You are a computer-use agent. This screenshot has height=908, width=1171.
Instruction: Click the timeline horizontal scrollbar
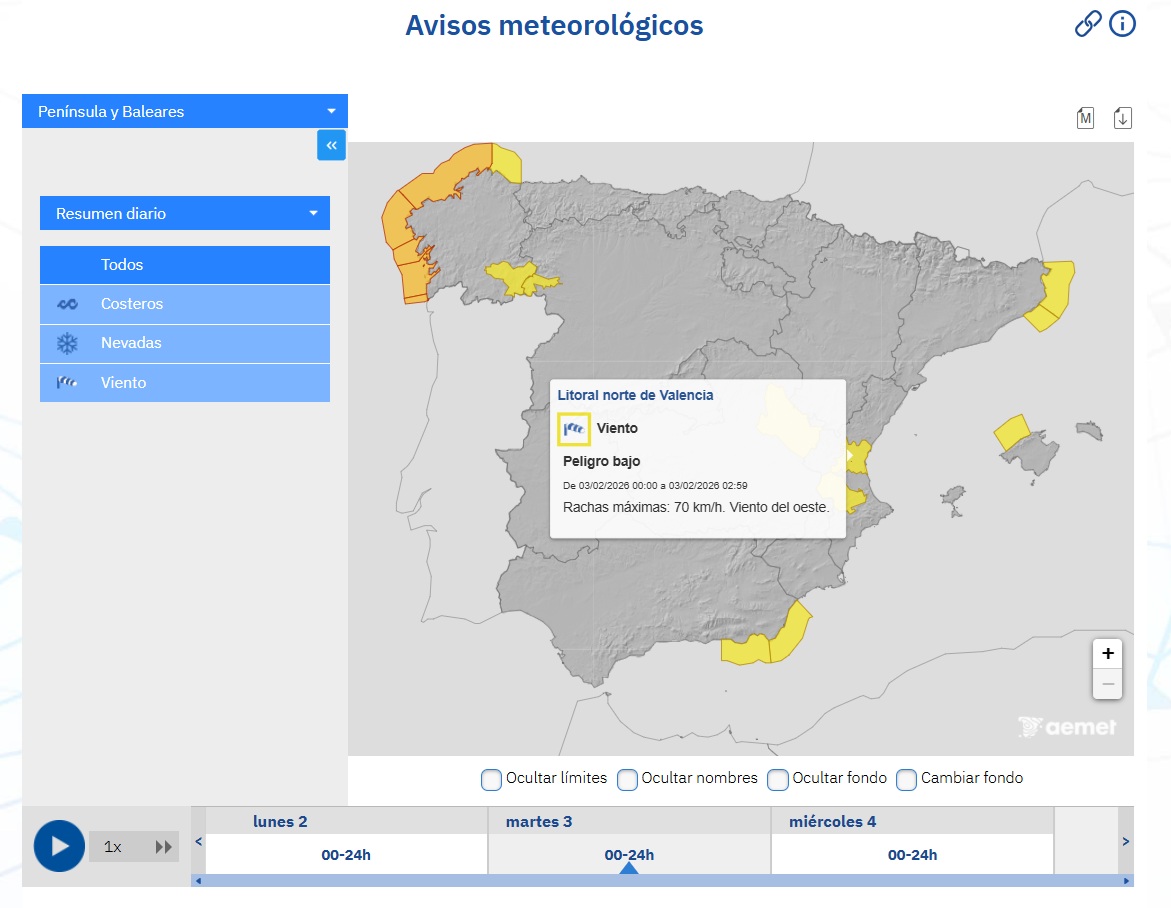[660, 881]
